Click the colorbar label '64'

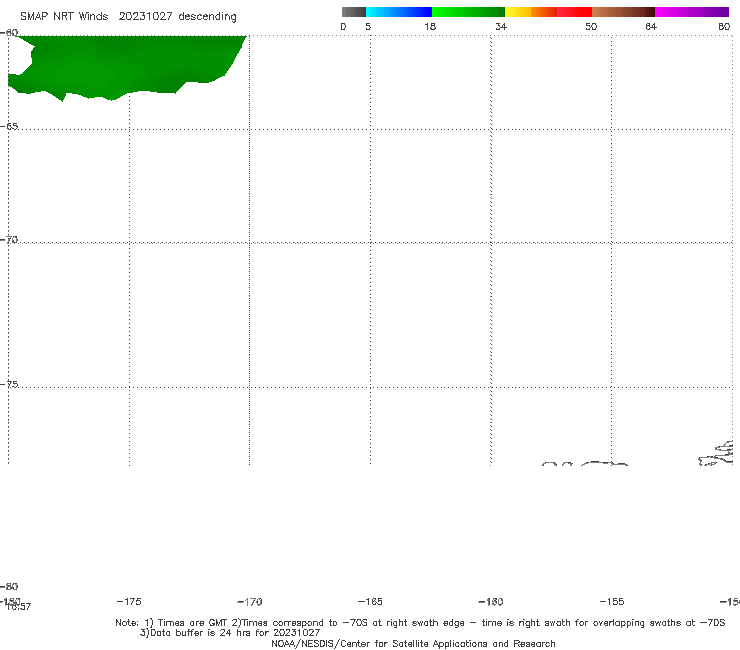[651, 26]
